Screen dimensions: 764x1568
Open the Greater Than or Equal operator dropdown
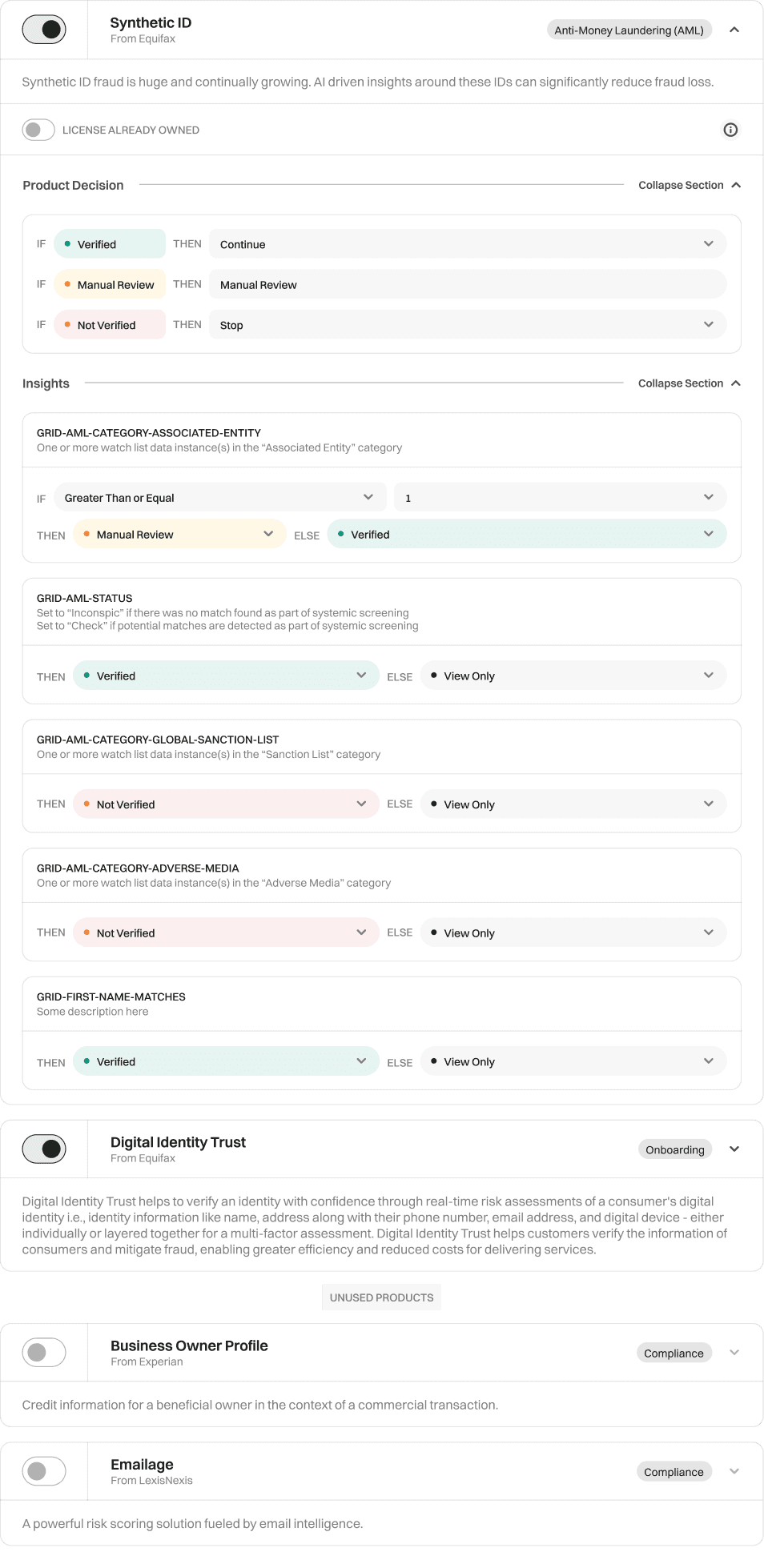(220, 497)
